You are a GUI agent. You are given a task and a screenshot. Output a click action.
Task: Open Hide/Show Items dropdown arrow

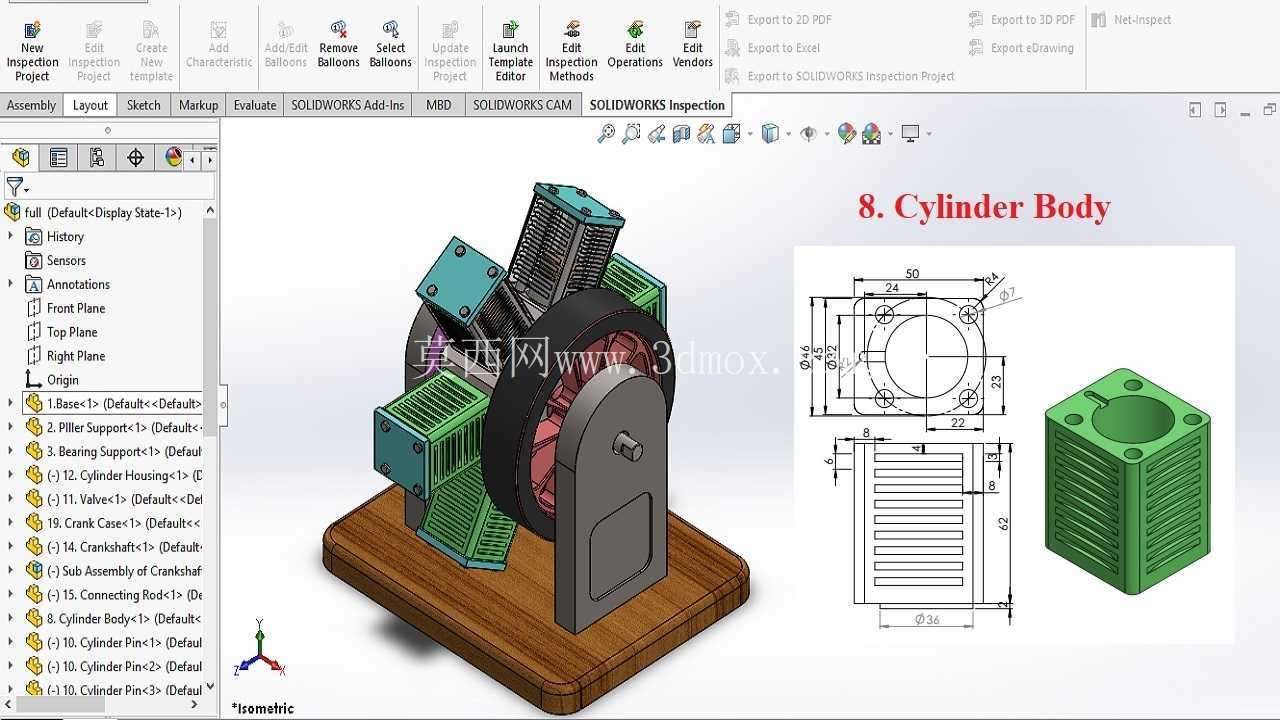826,134
